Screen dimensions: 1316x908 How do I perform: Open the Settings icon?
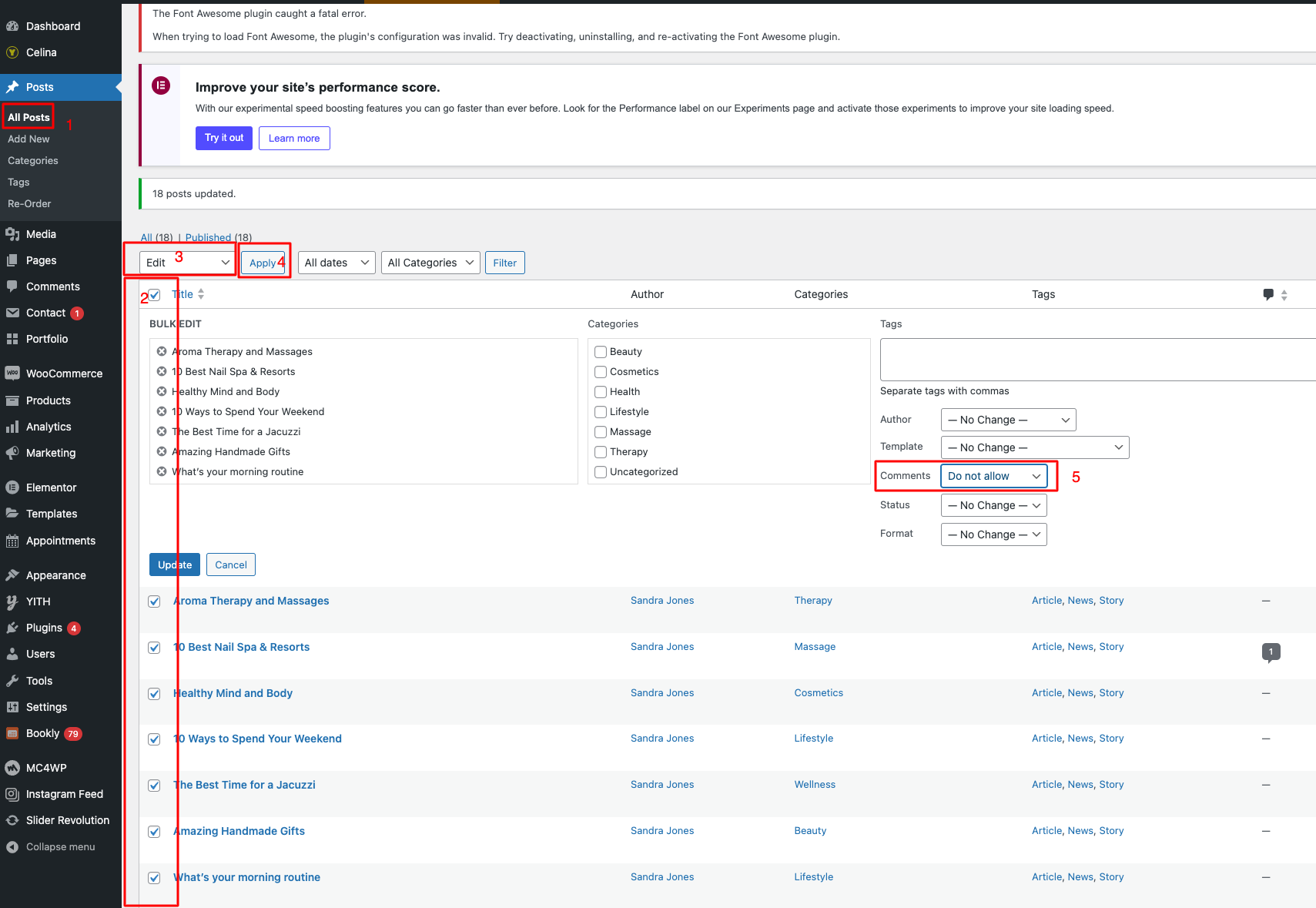pos(12,707)
